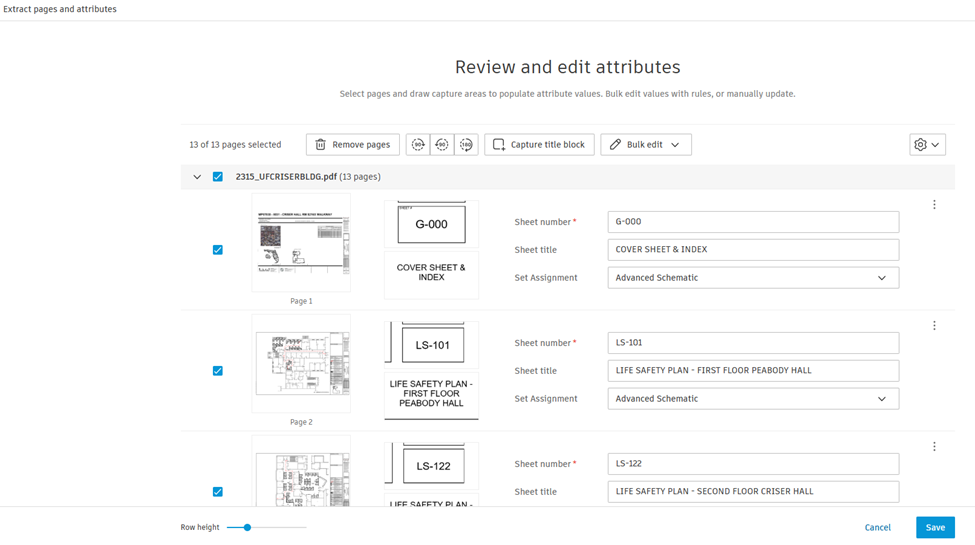Open Set Assignment dropdown for G-000

[x=752, y=278]
